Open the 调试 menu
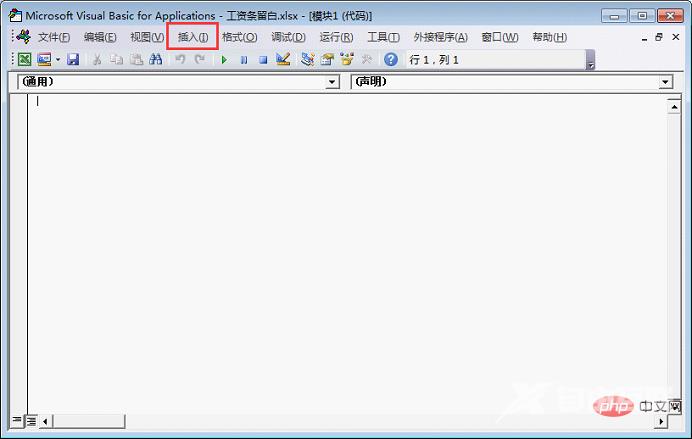This screenshot has height=439, width=692. tap(288, 37)
